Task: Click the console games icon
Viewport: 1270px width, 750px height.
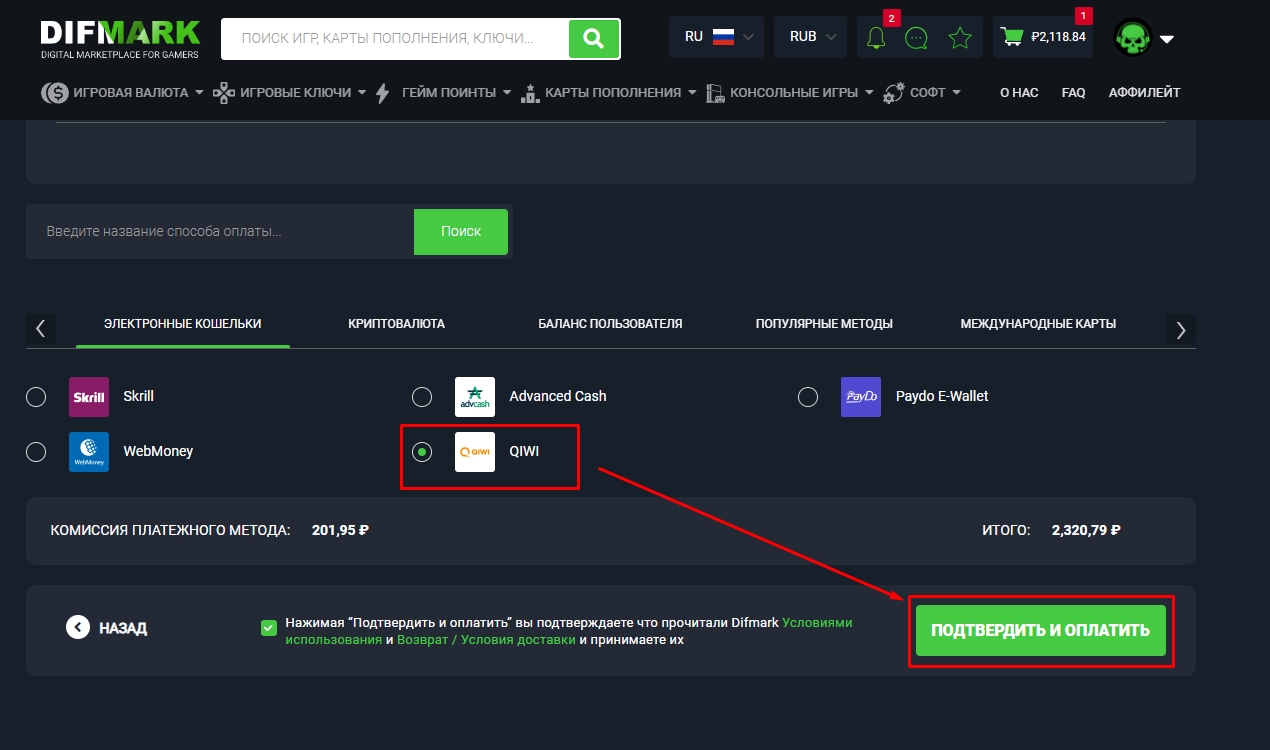Action: [715, 93]
